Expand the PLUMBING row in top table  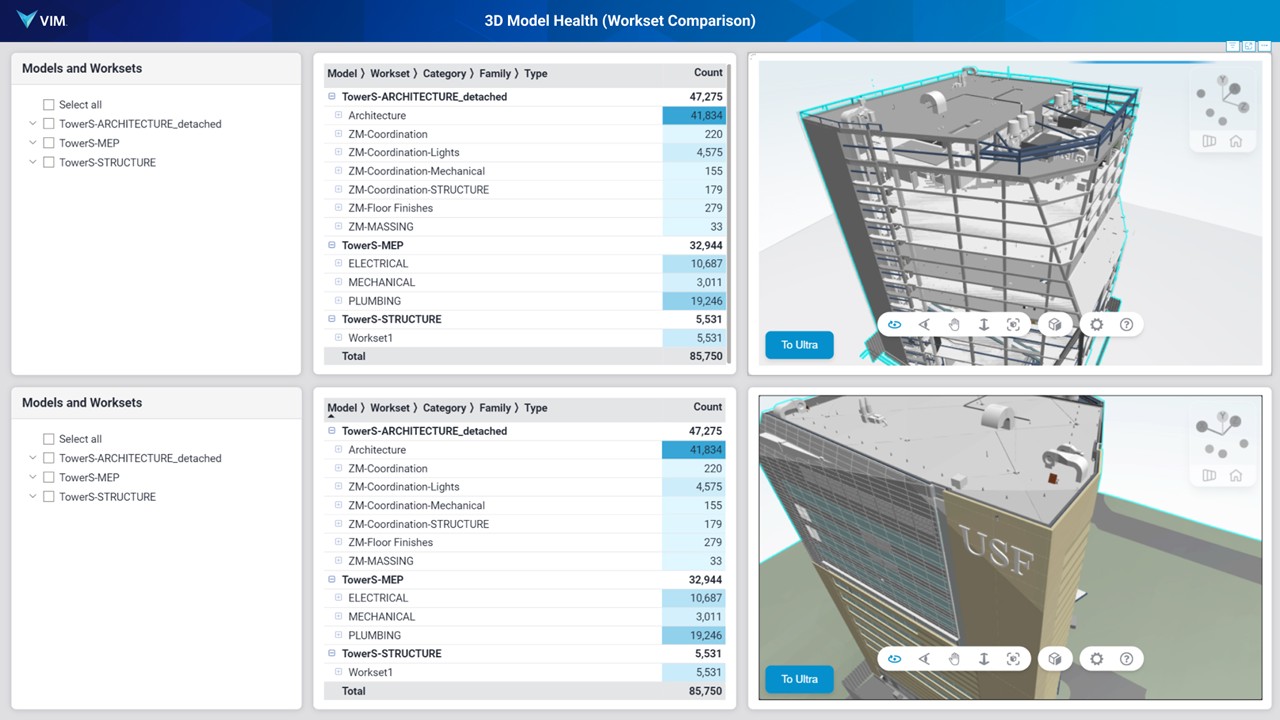338,301
